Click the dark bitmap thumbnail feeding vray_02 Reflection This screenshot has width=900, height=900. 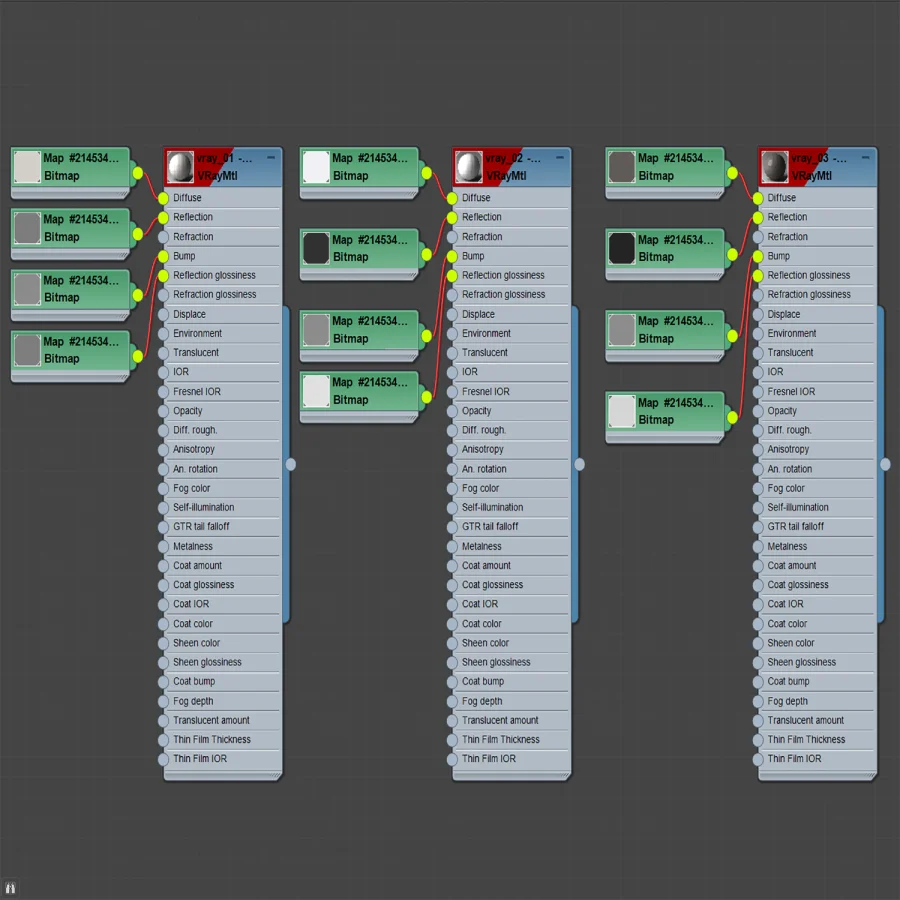pyautogui.click(x=316, y=249)
